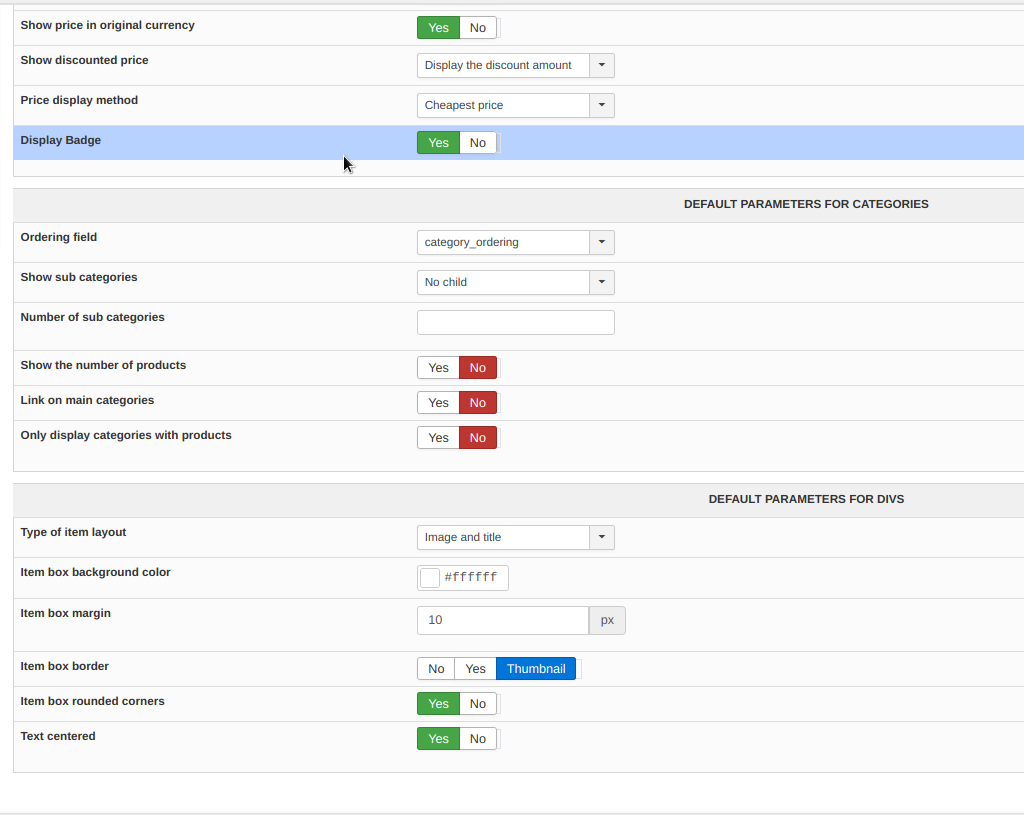Choose Yes for Only display categories with products

coord(438,438)
